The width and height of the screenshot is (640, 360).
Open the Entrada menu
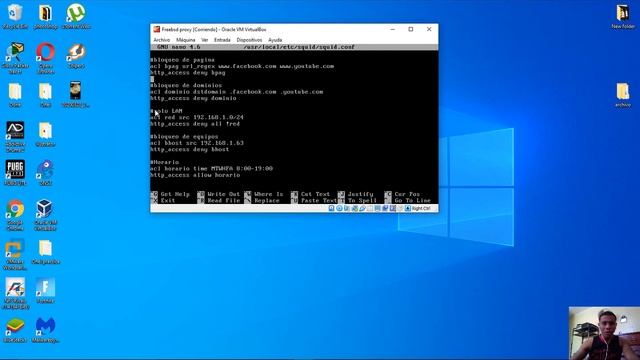[x=222, y=40]
